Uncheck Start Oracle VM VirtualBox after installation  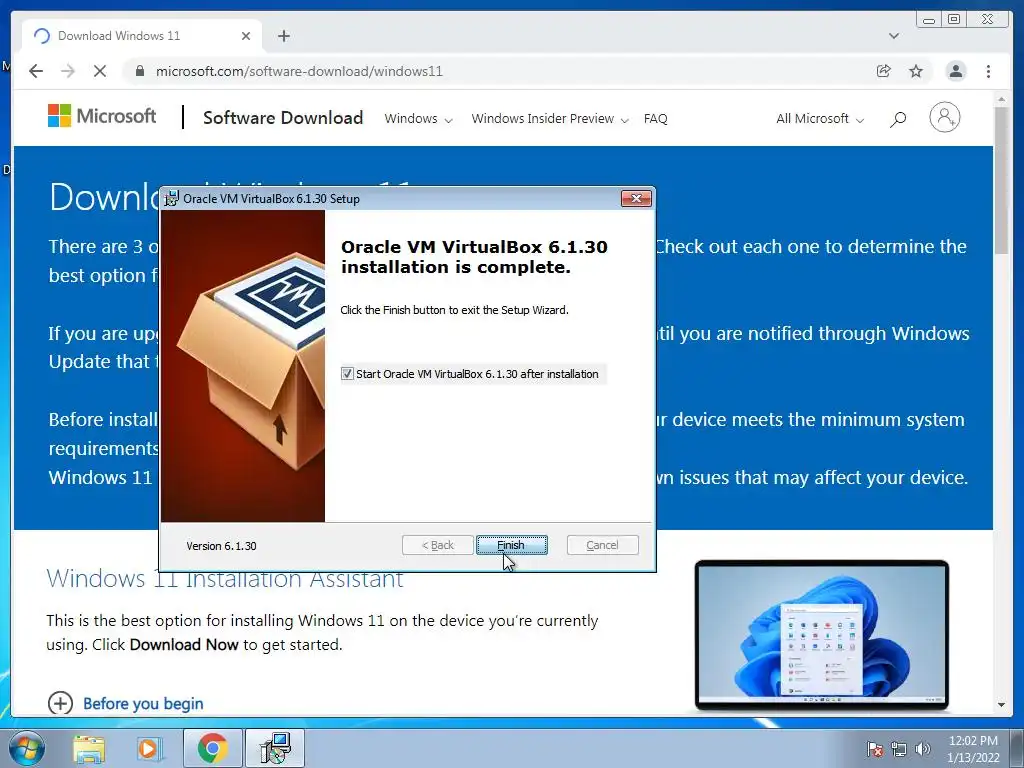347,374
